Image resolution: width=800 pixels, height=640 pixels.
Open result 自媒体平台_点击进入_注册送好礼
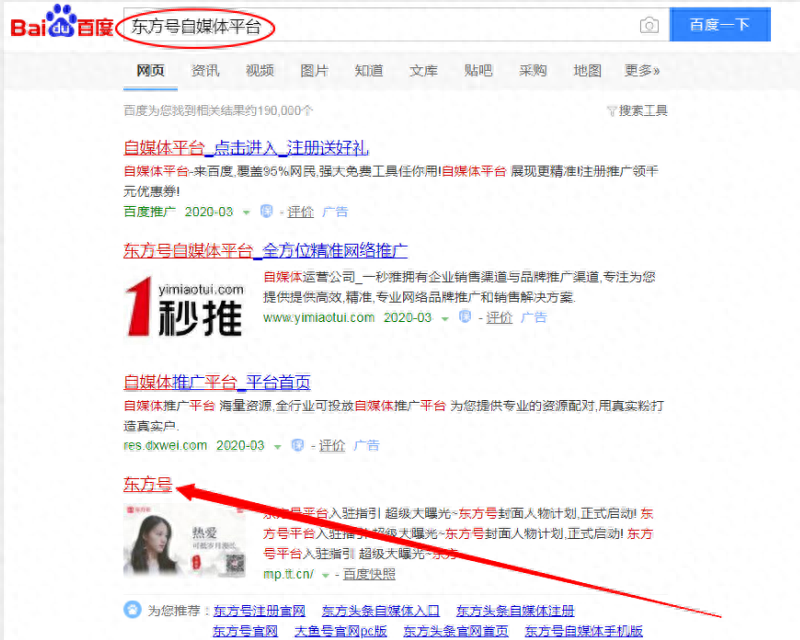pyautogui.click(x=245, y=148)
